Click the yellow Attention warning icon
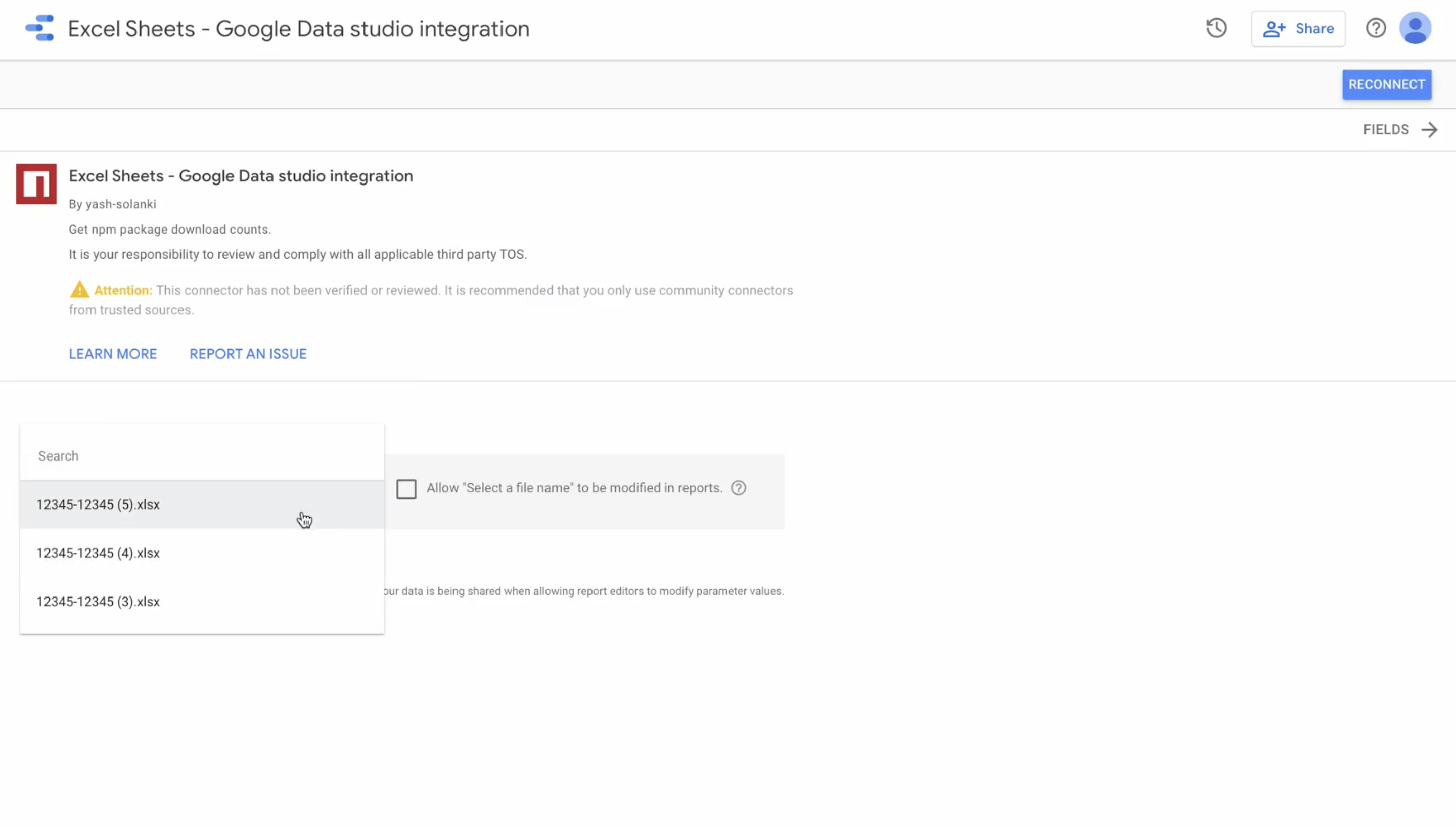 pos(79,289)
